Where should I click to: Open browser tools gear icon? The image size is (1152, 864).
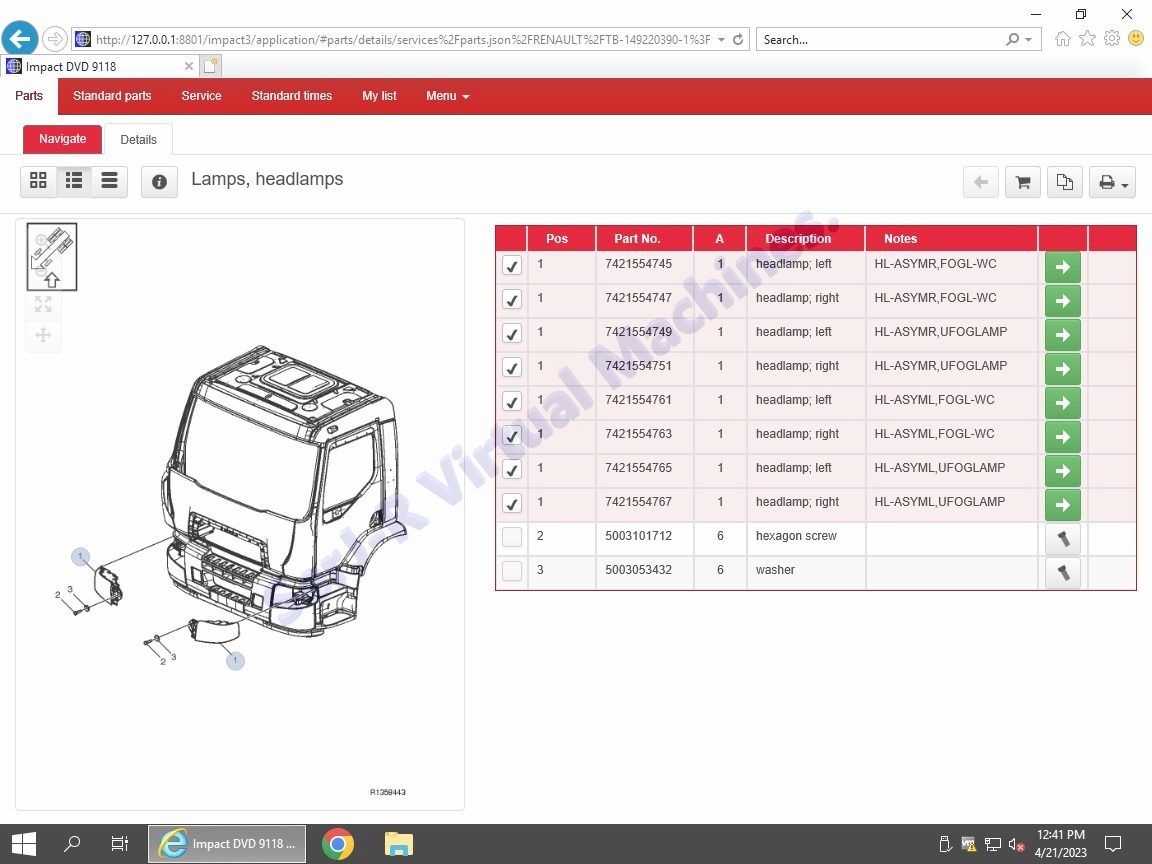point(1112,38)
